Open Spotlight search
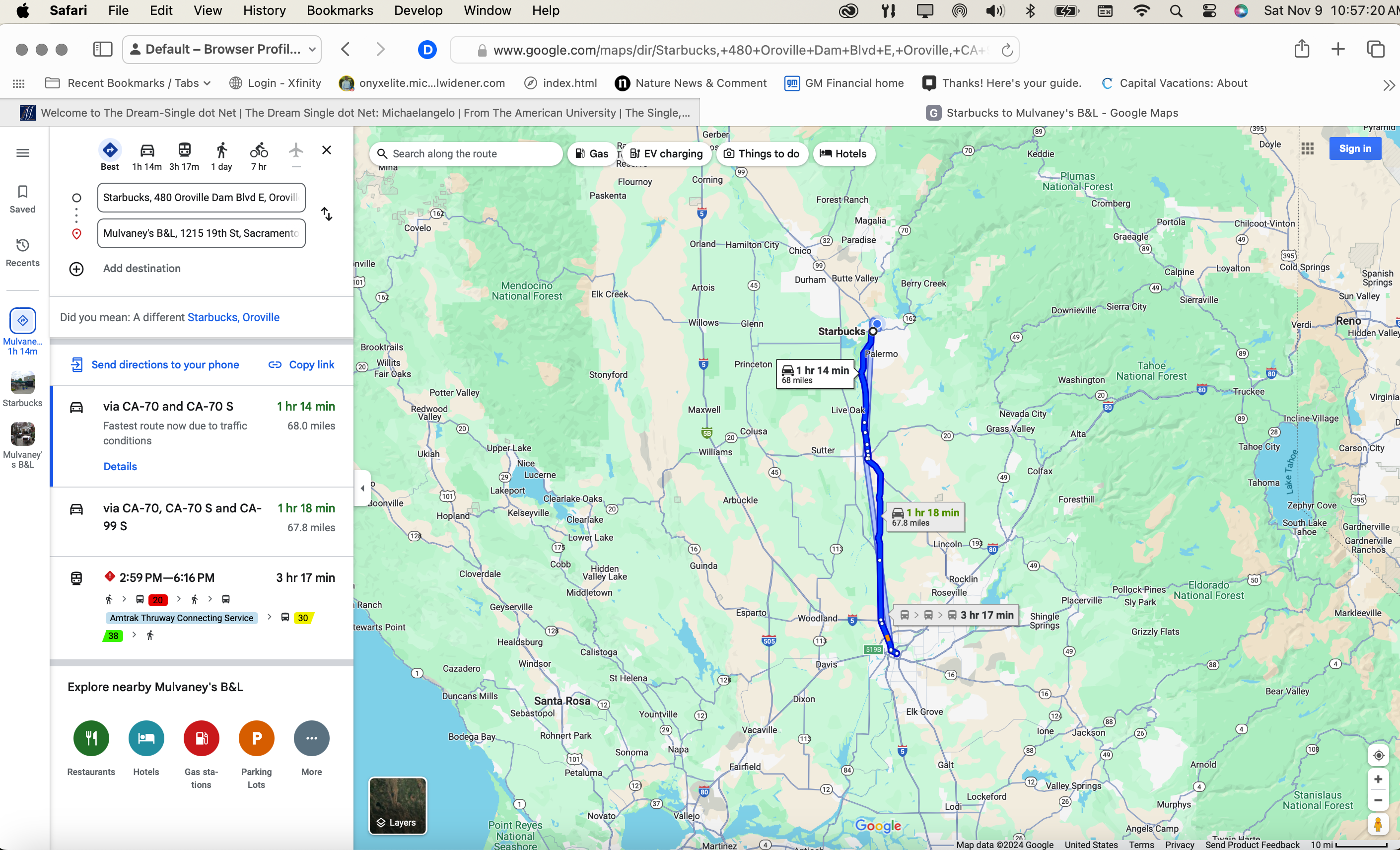The width and height of the screenshot is (1400, 850). click(x=1176, y=10)
